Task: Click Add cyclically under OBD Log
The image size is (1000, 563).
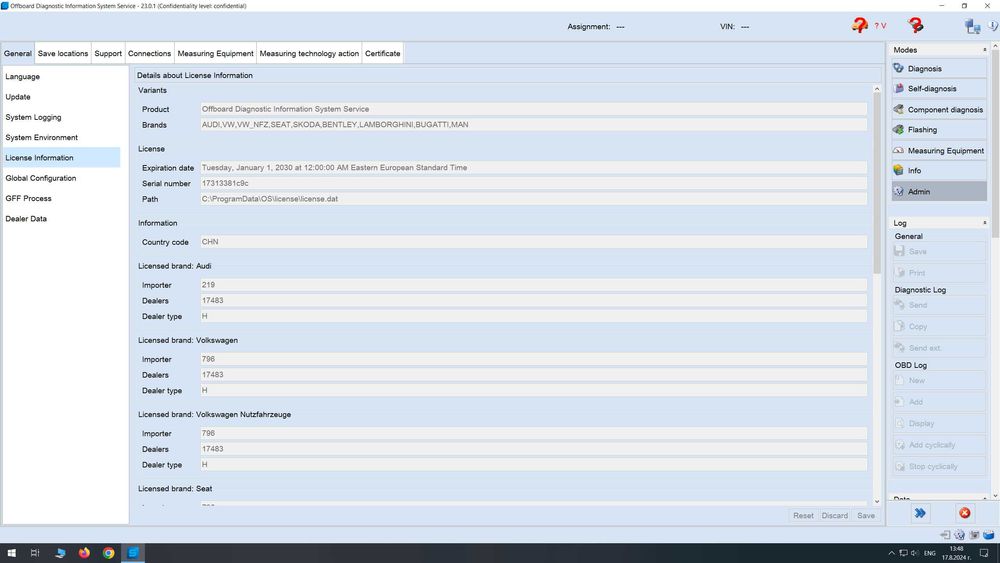Action: tap(939, 445)
